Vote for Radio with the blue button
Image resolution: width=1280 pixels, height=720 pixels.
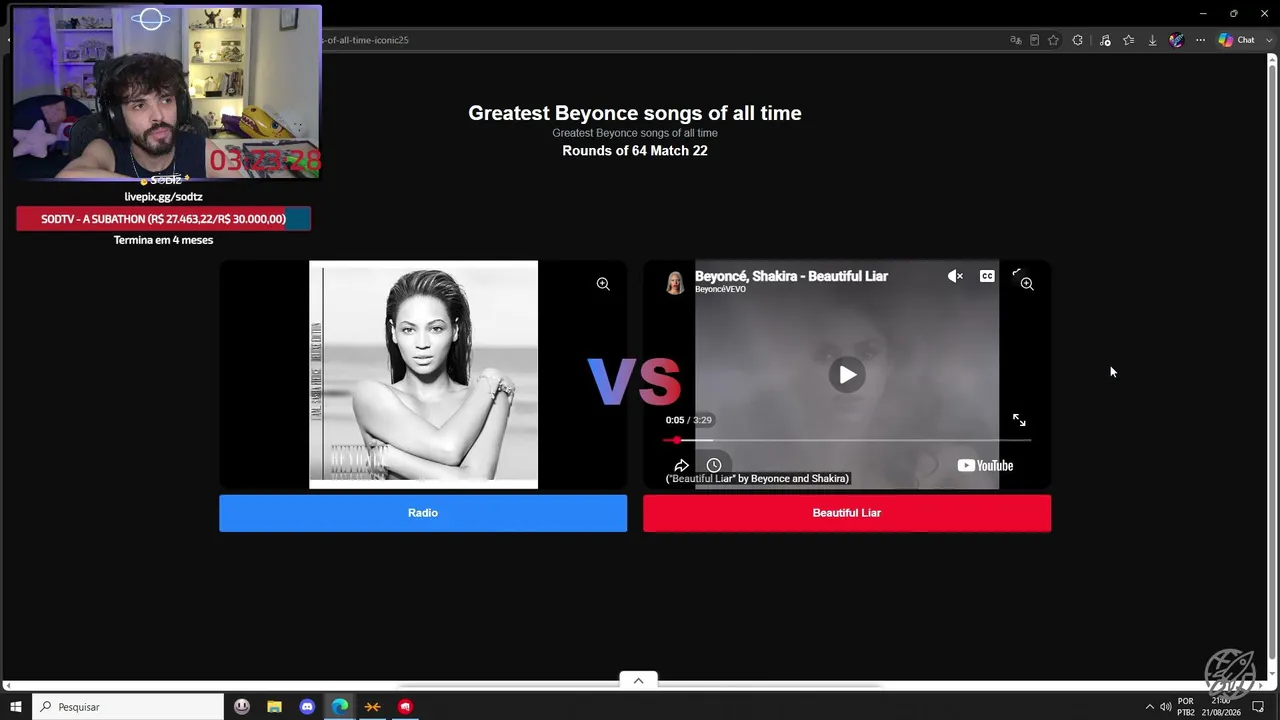[423, 513]
